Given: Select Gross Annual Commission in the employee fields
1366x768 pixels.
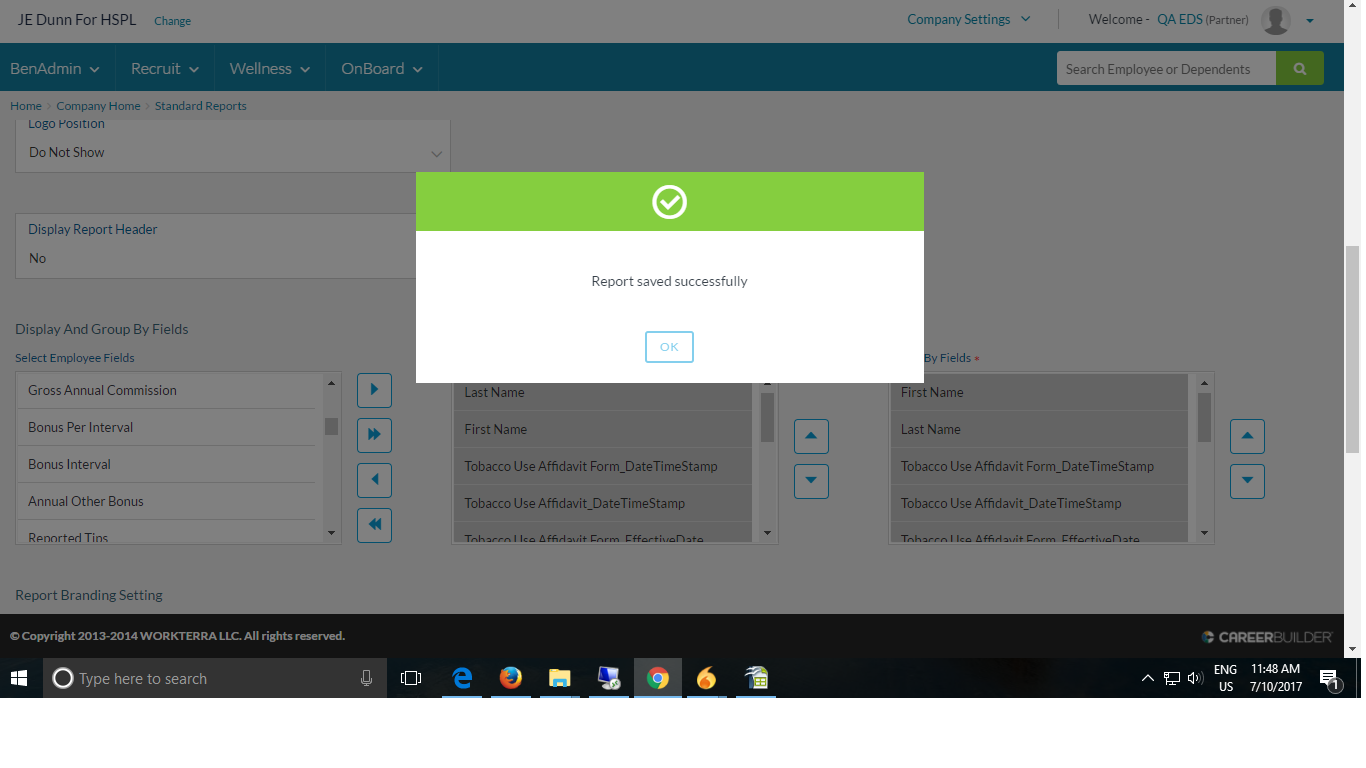Looking at the screenshot, I should 165,390.
